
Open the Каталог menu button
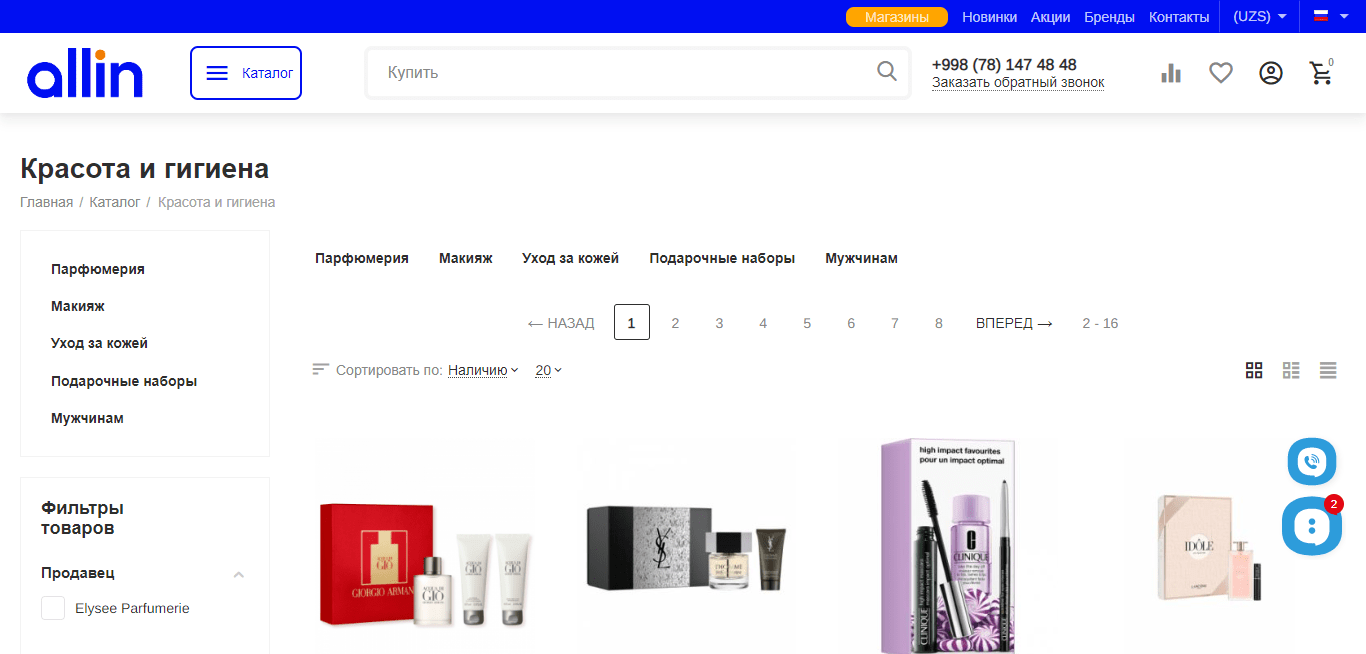(x=246, y=73)
